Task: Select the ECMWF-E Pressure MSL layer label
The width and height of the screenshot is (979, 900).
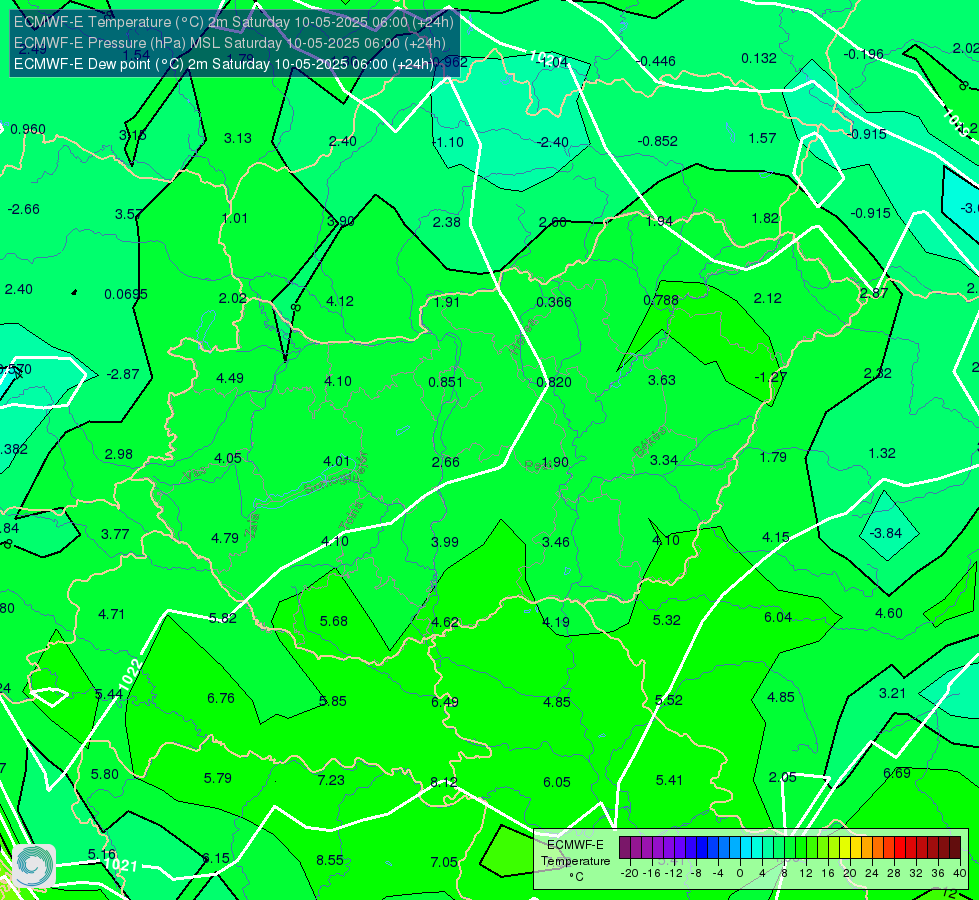Action: pyautogui.click(x=230, y=43)
